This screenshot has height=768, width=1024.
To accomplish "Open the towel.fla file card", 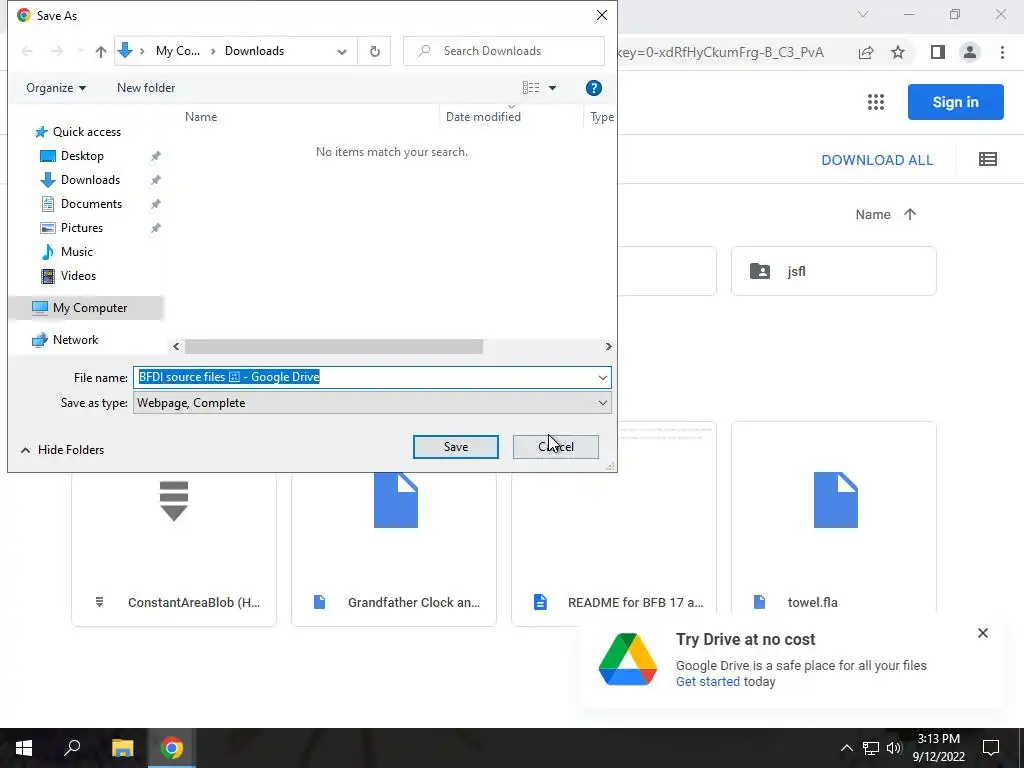I will pos(833,524).
